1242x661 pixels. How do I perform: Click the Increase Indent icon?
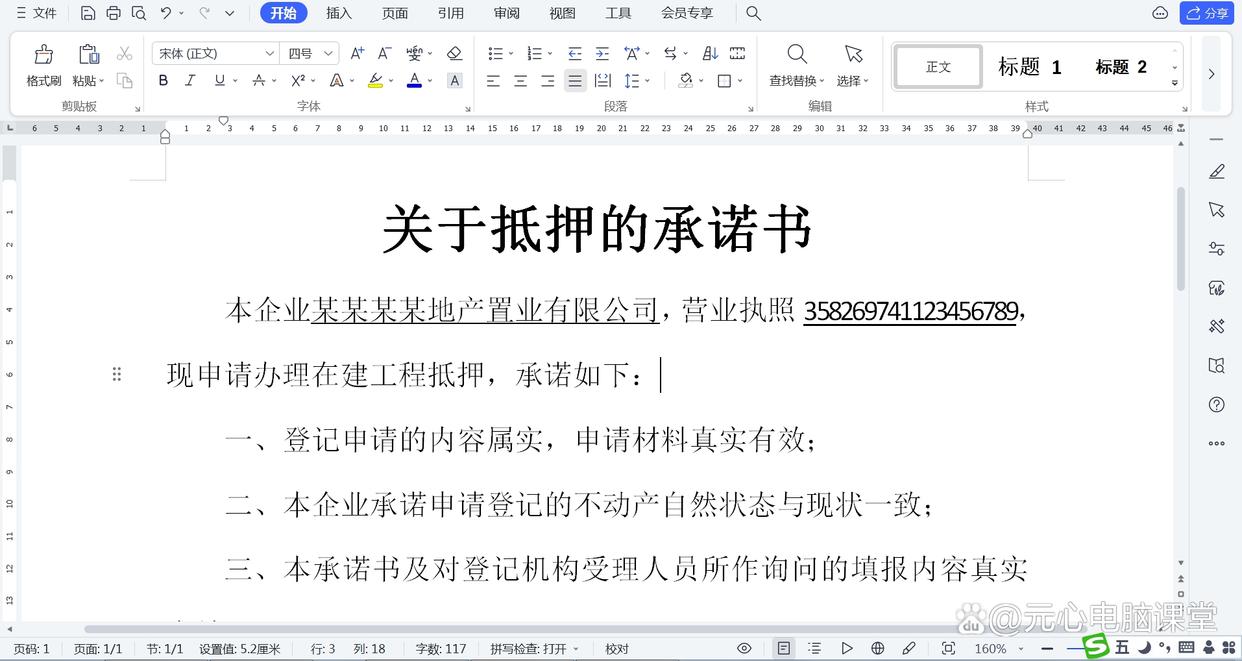tap(602, 53)
